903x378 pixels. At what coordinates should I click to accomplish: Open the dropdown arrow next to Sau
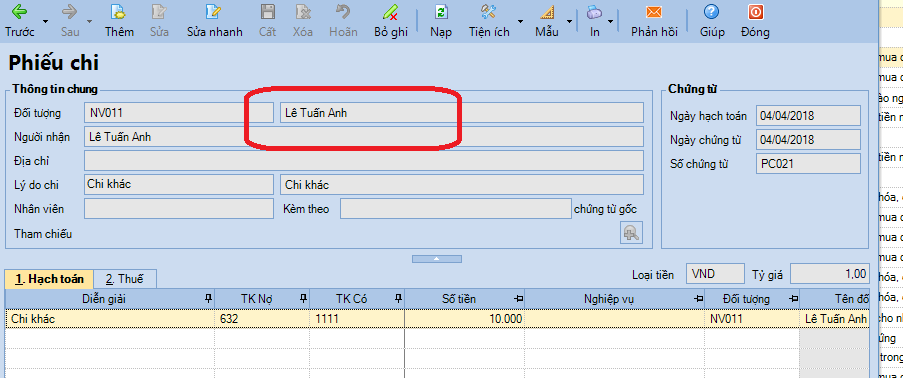[x=90, y=21]
